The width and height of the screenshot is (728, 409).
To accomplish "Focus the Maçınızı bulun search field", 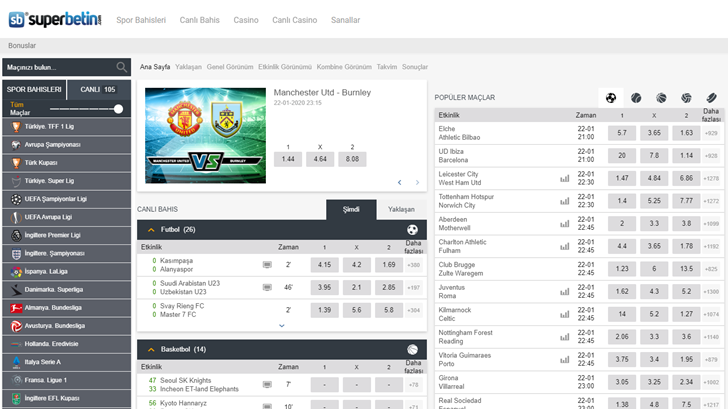I will click(x=66, y=67).
